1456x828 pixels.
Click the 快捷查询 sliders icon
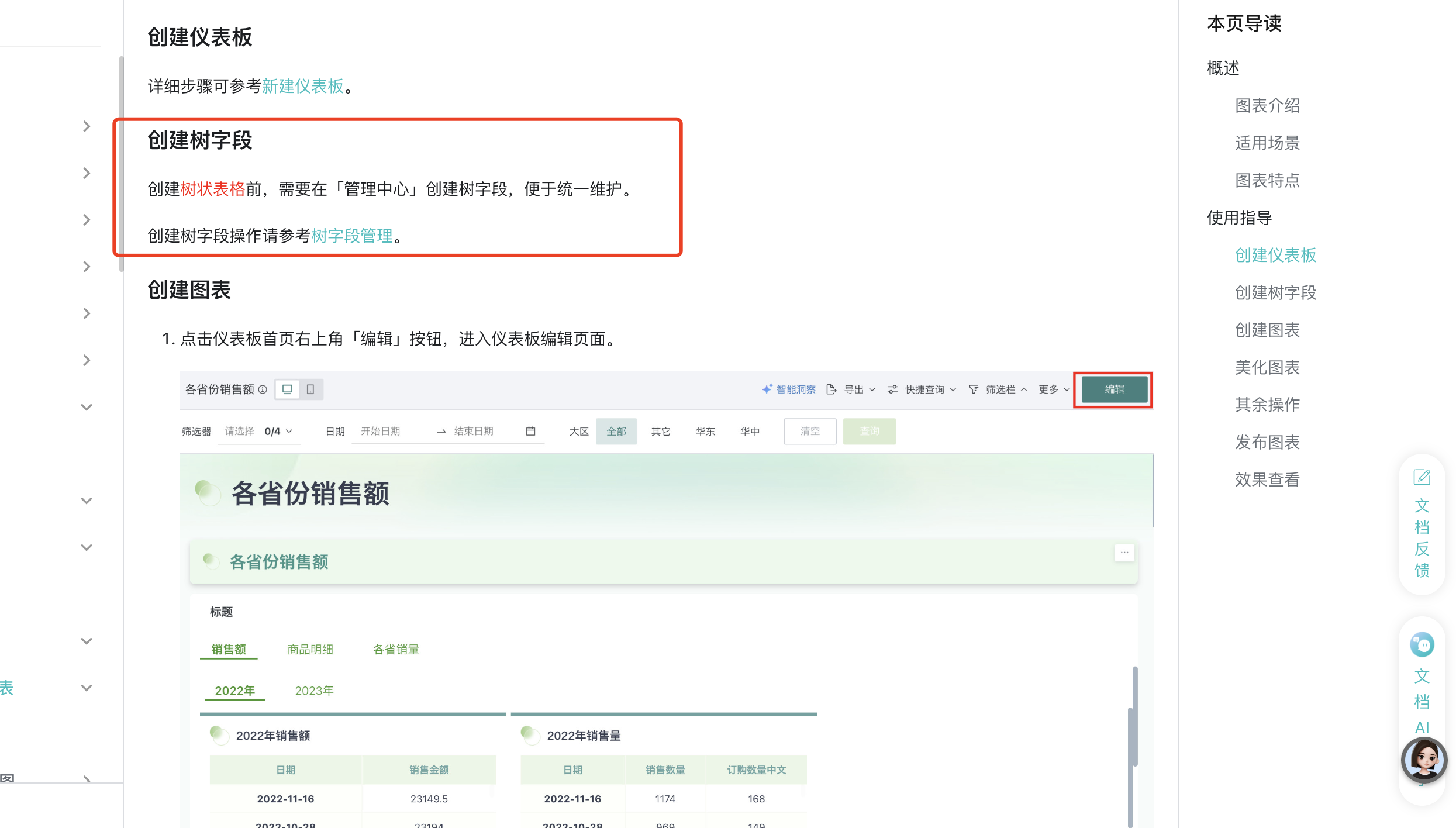892,389
